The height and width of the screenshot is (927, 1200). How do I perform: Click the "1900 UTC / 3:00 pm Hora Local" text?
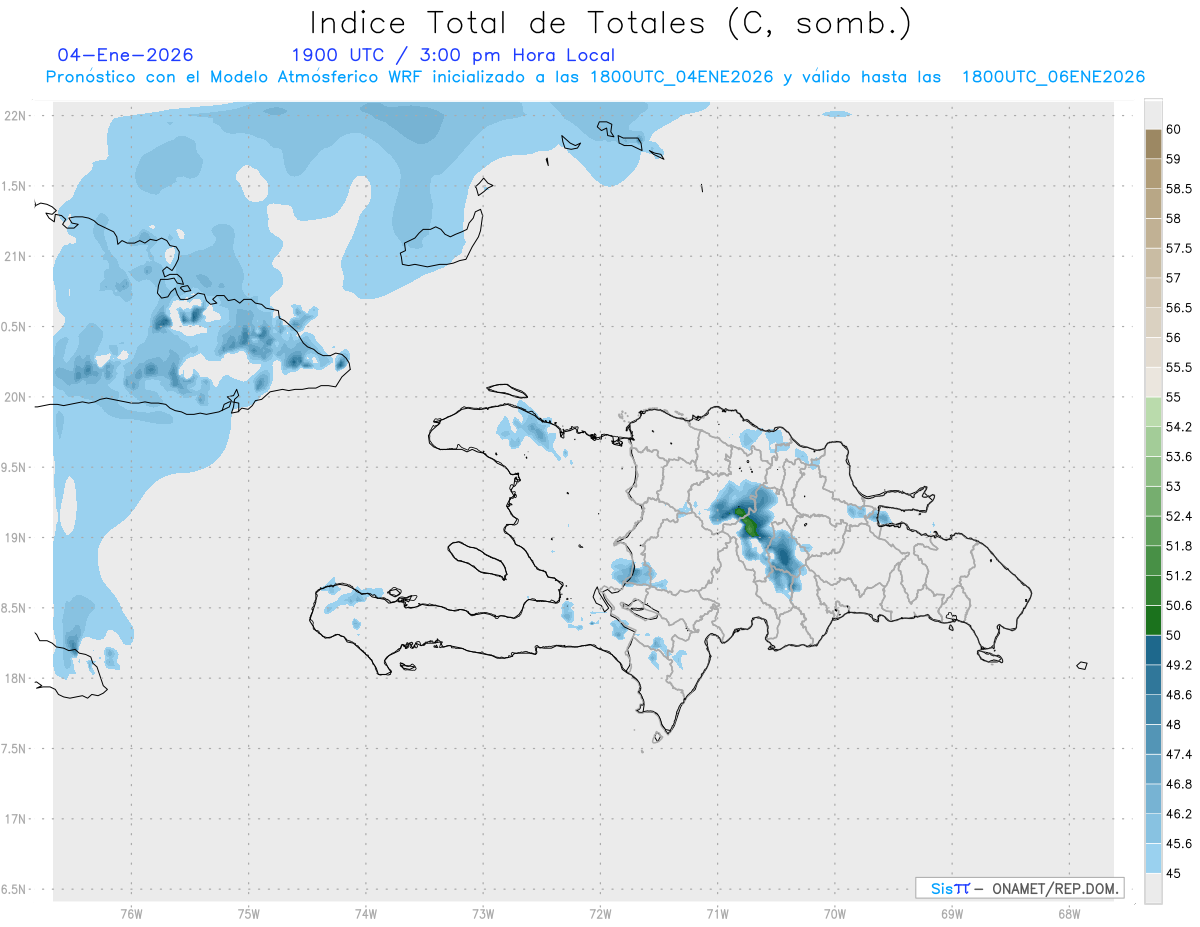point(452,56)
